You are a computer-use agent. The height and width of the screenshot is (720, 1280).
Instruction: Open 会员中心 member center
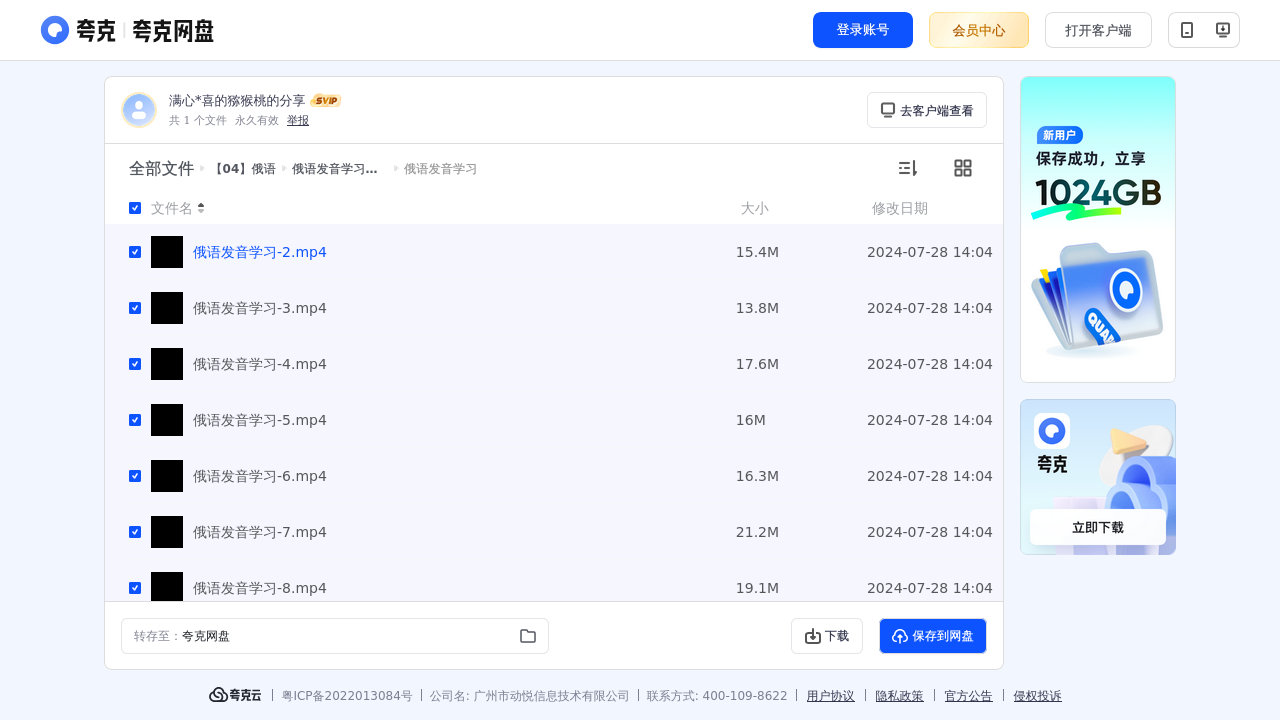click(x=979, y=30)
